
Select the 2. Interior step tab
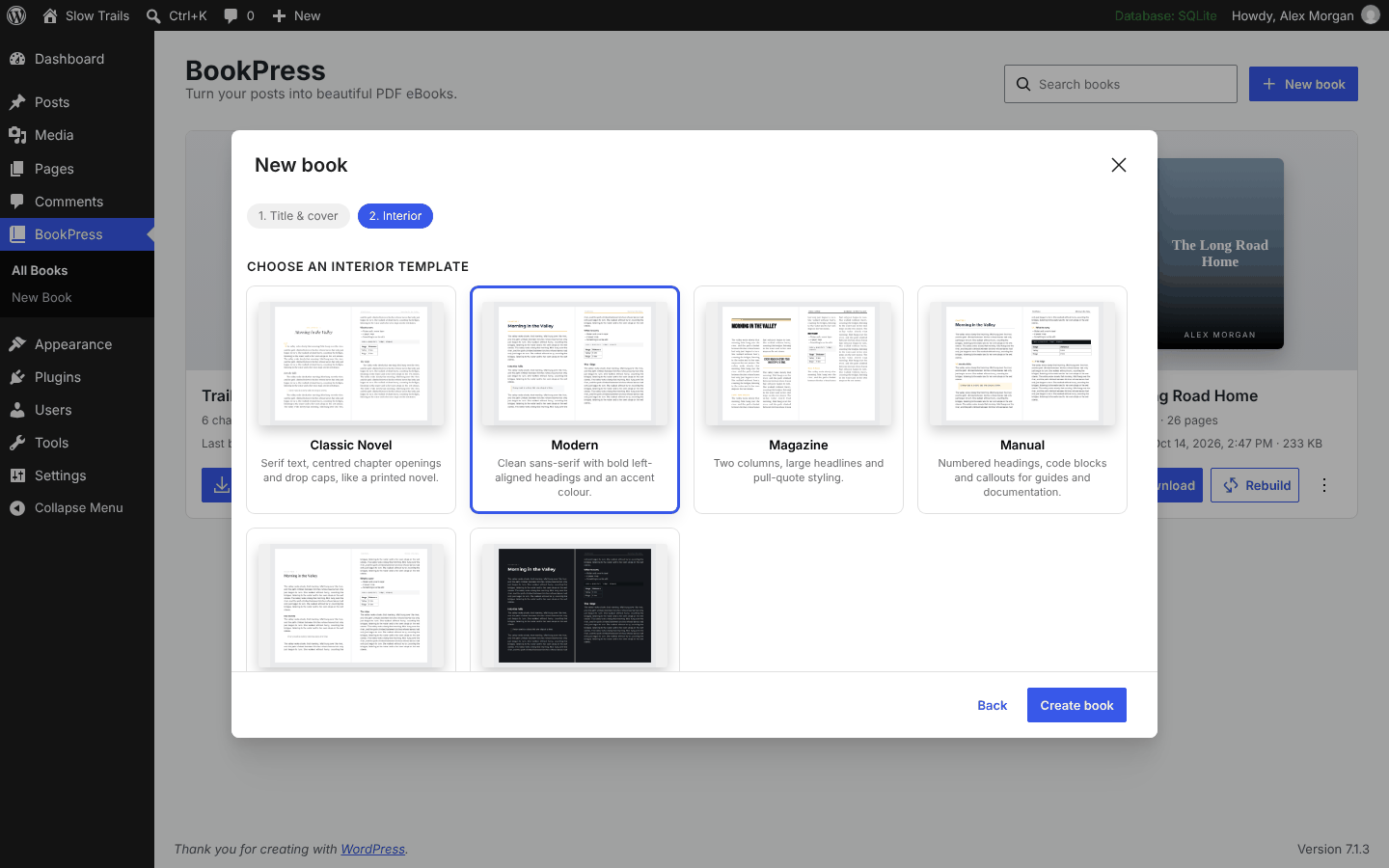[395, 216]
